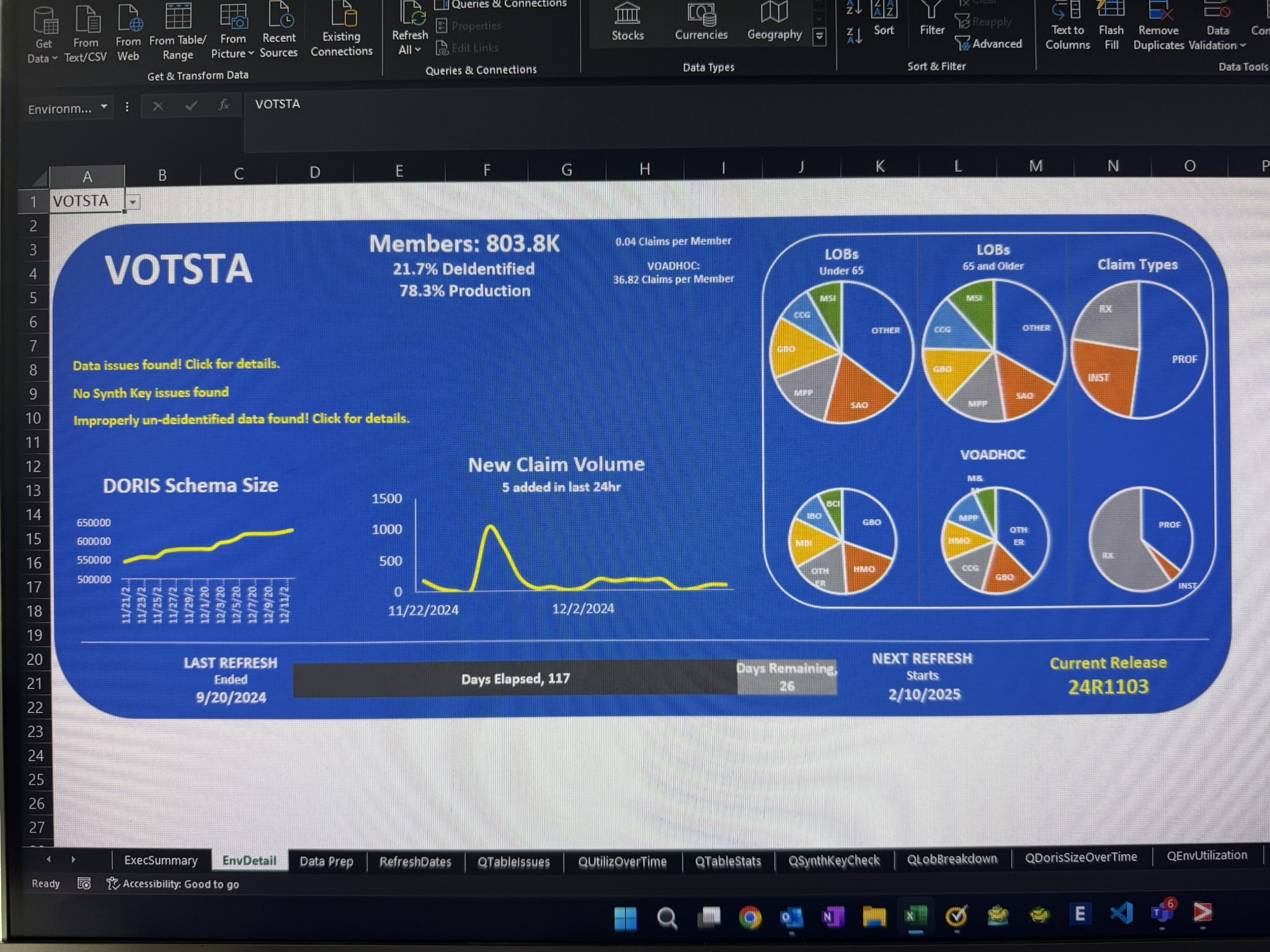Screen dimensions: 1270x952
Task: Click the Sort Z to A button
Action: click(854, 36)
